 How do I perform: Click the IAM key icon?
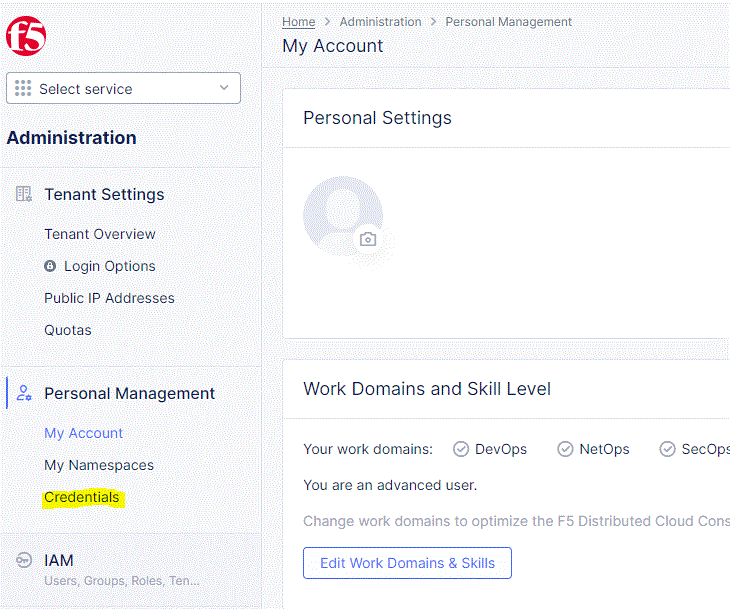coord(24,560)
